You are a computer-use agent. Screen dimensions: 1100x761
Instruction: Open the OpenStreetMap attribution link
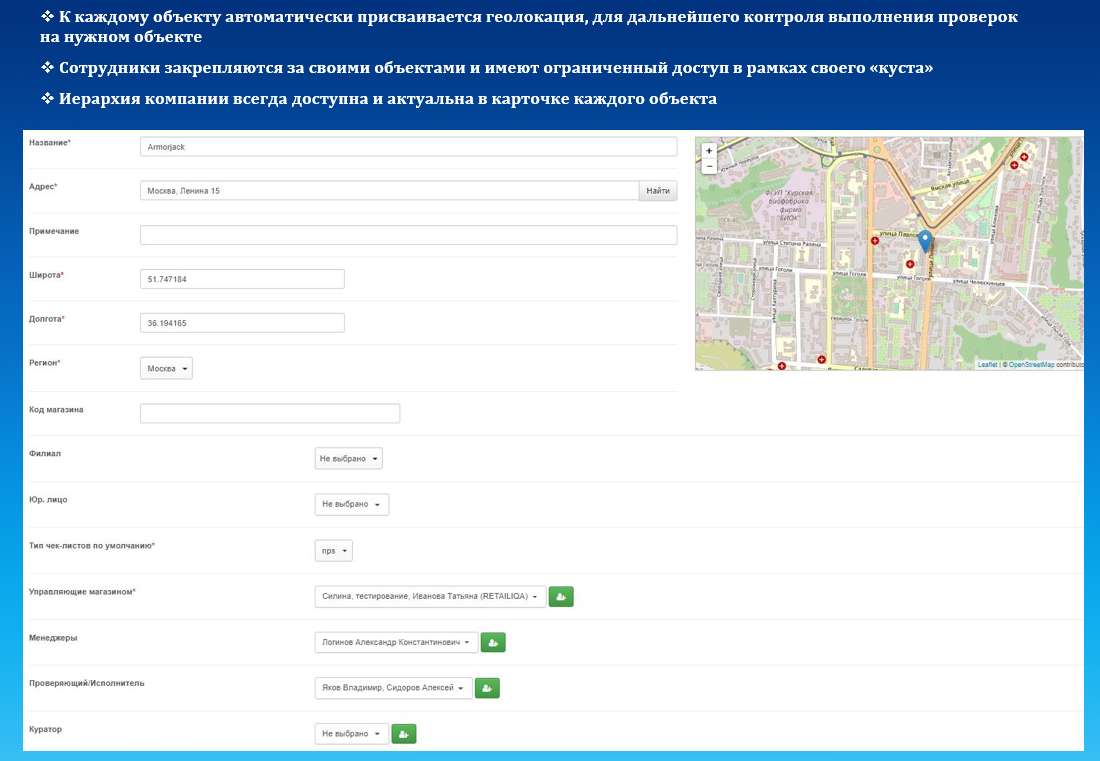(x=1030, y=365)
